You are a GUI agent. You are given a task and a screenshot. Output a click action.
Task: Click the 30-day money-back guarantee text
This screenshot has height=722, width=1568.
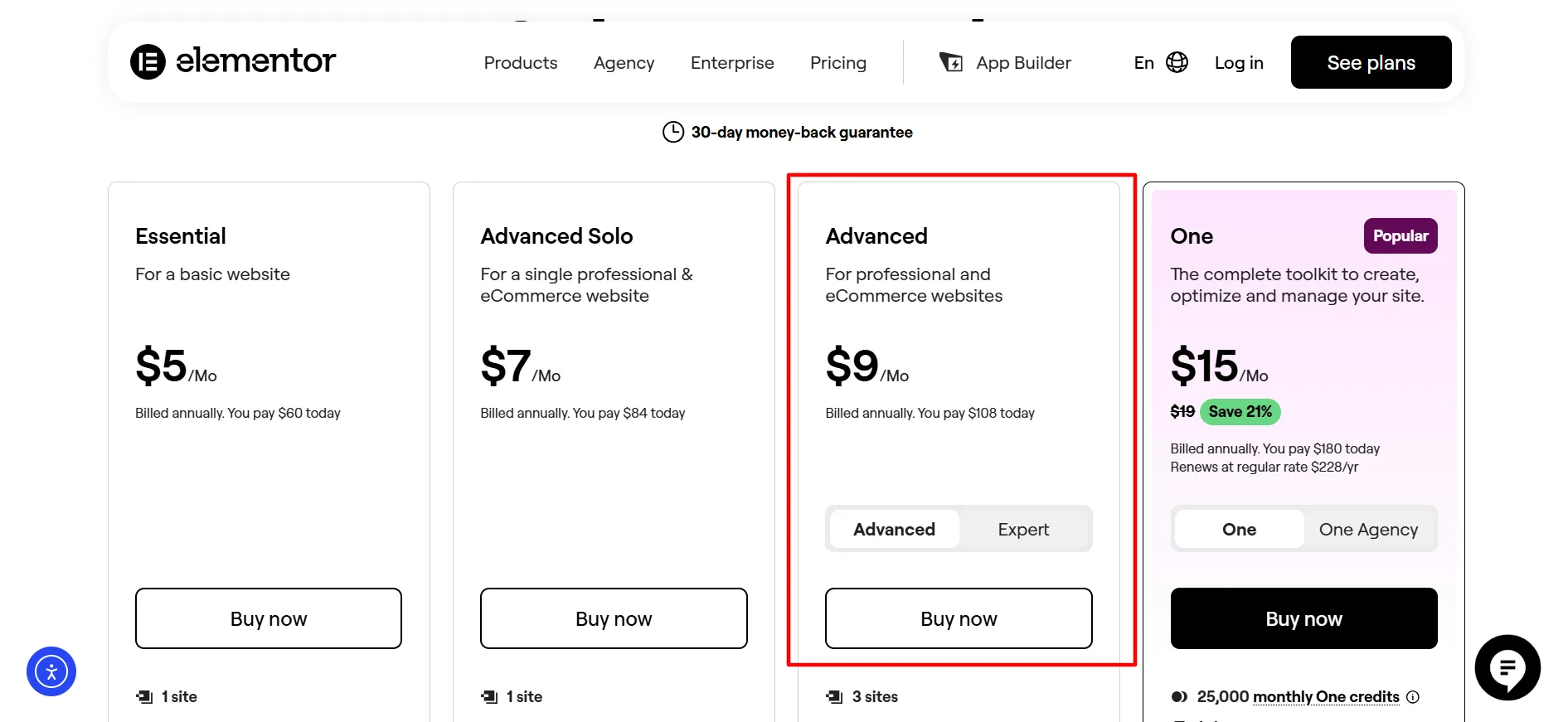[802, 133]
